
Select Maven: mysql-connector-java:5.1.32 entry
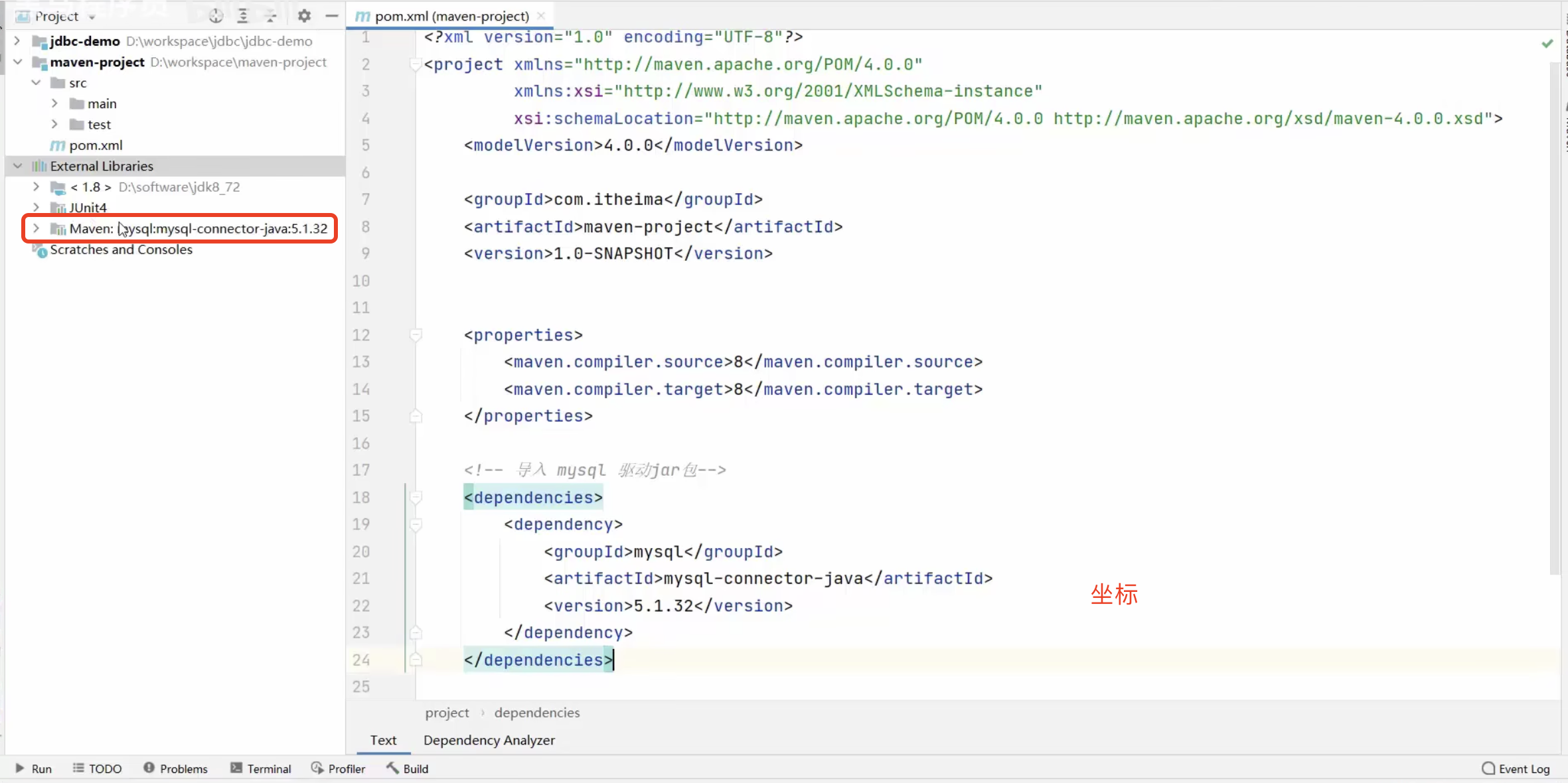[x=198, y=228]
